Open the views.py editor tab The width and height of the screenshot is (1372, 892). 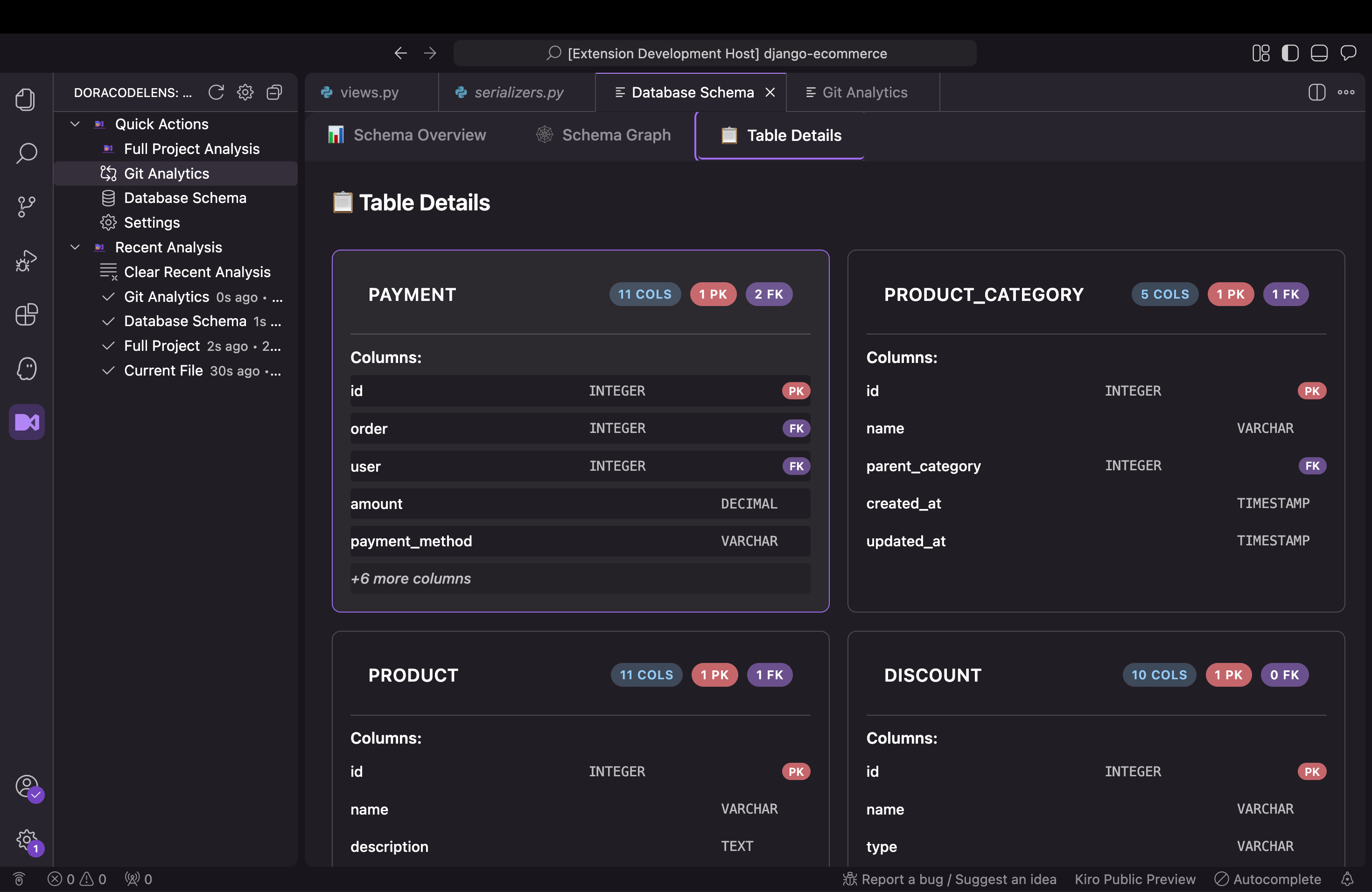coord(369,92)
